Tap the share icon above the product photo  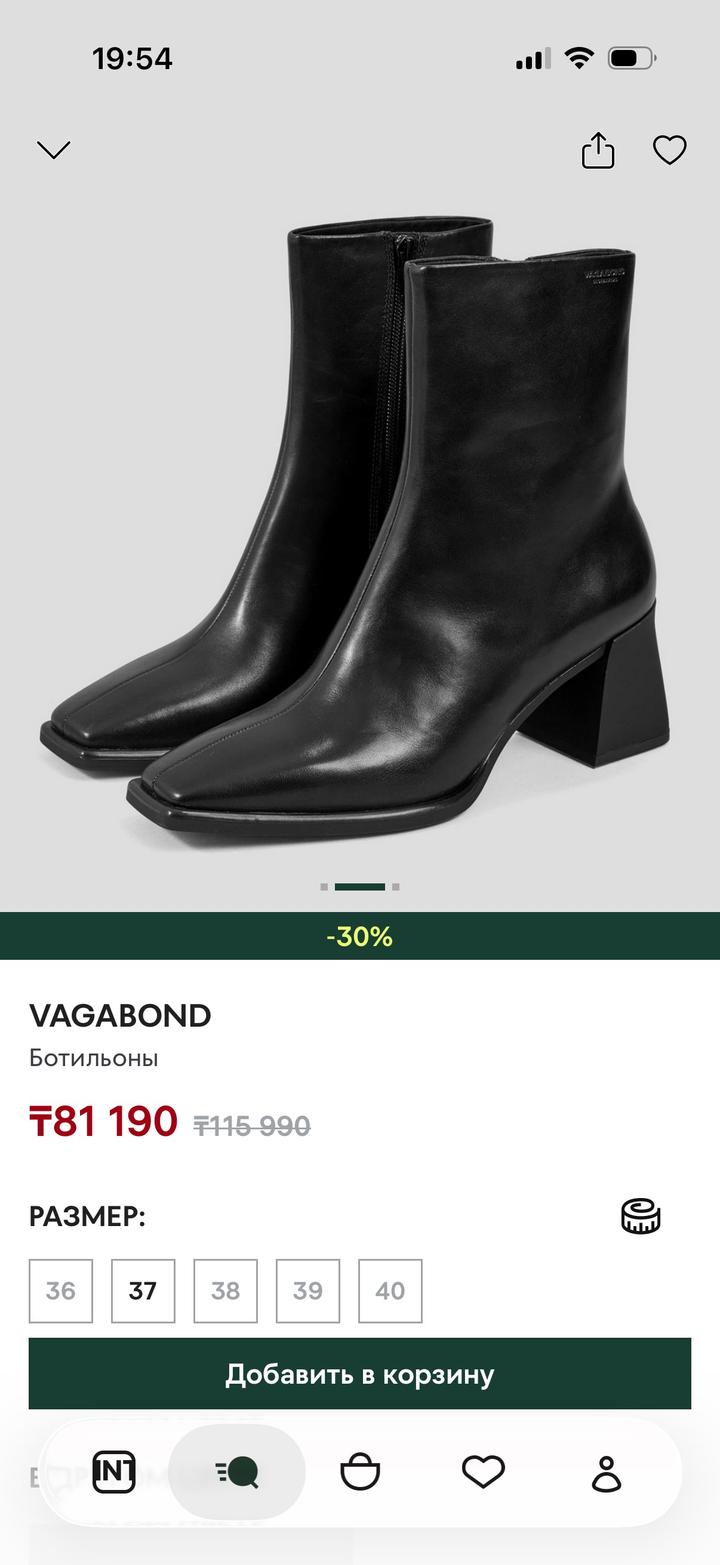[x=598, y=150]
